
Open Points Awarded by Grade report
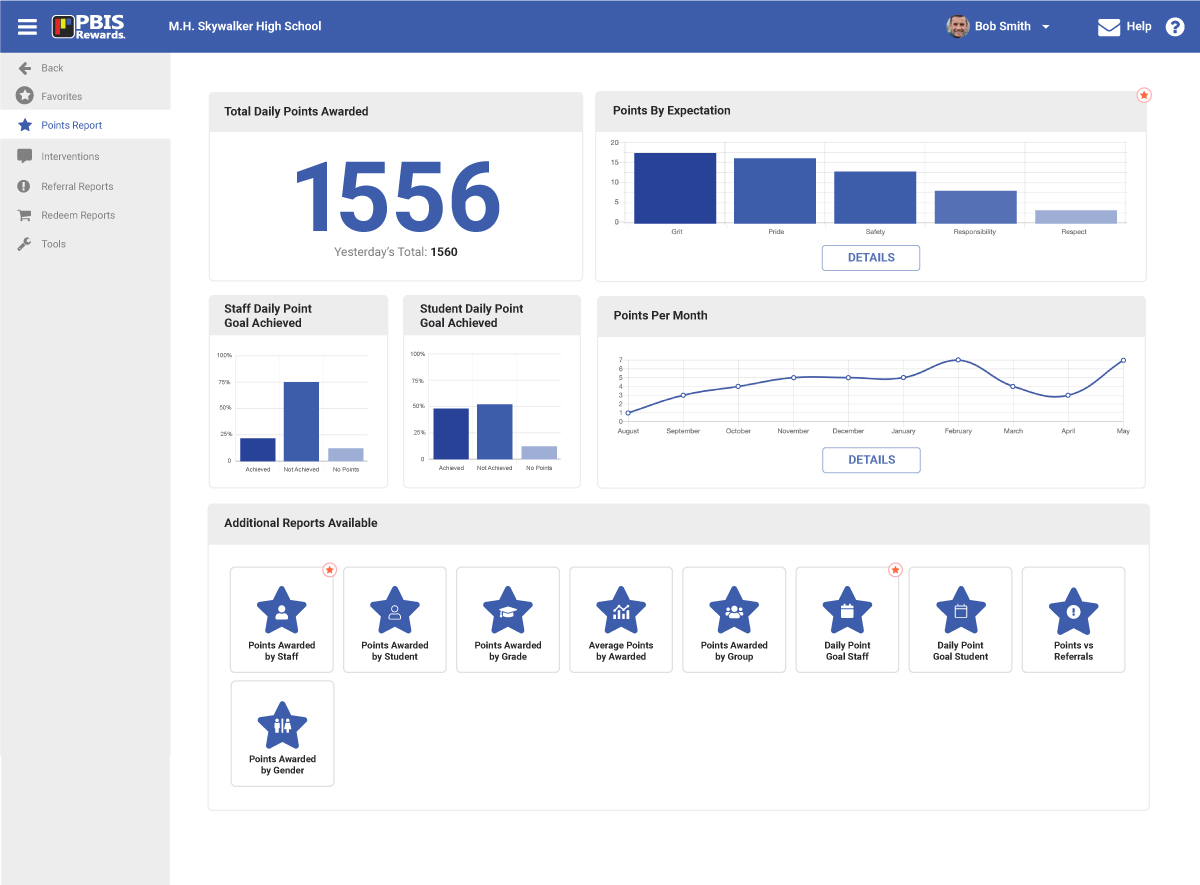[508, 619]
